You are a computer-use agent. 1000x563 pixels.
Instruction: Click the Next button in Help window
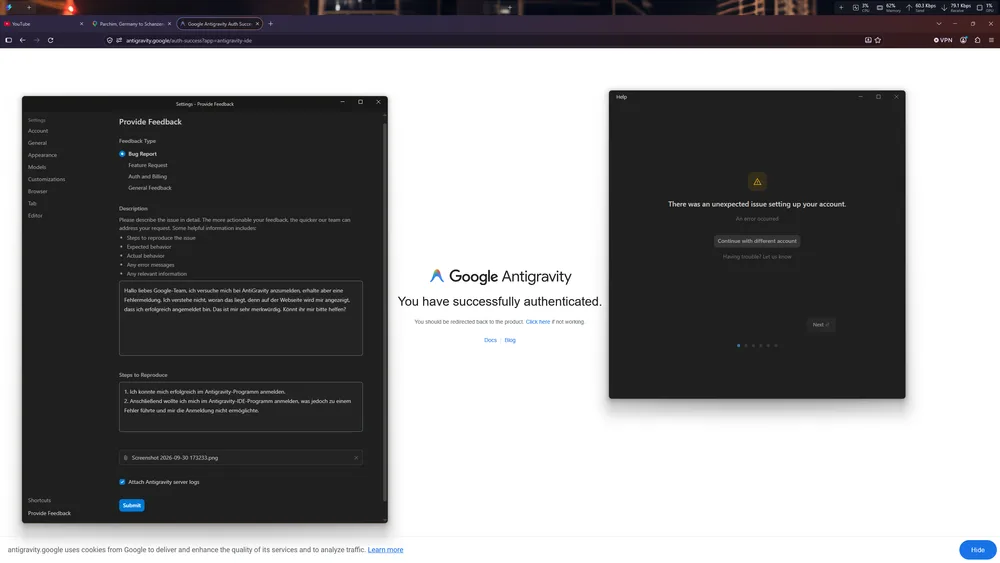click(x=821, y=325)
